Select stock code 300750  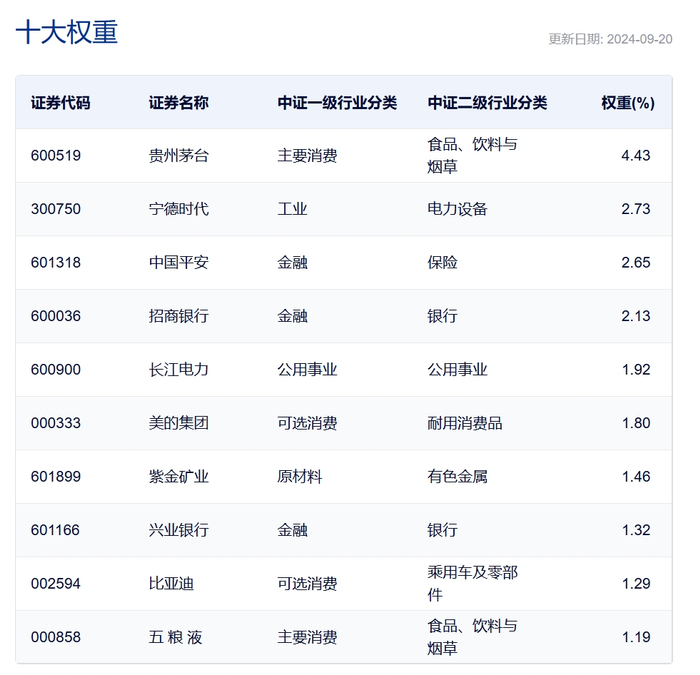click(x=56, y=209)
